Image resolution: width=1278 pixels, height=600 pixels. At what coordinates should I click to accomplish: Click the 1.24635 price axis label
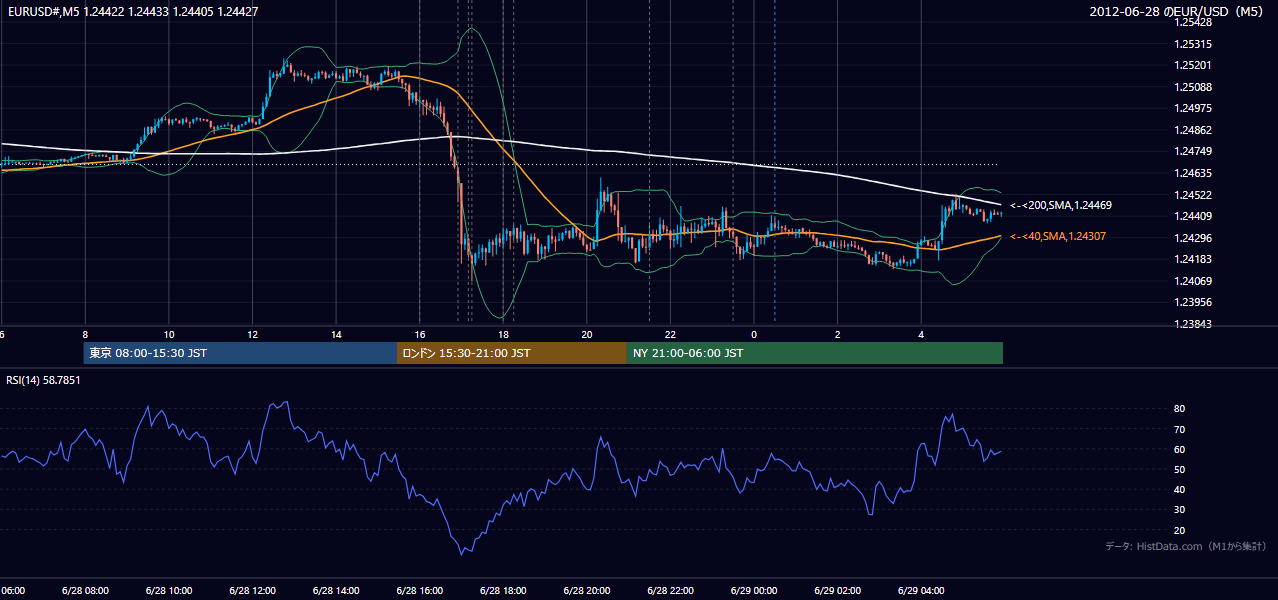1193,173
